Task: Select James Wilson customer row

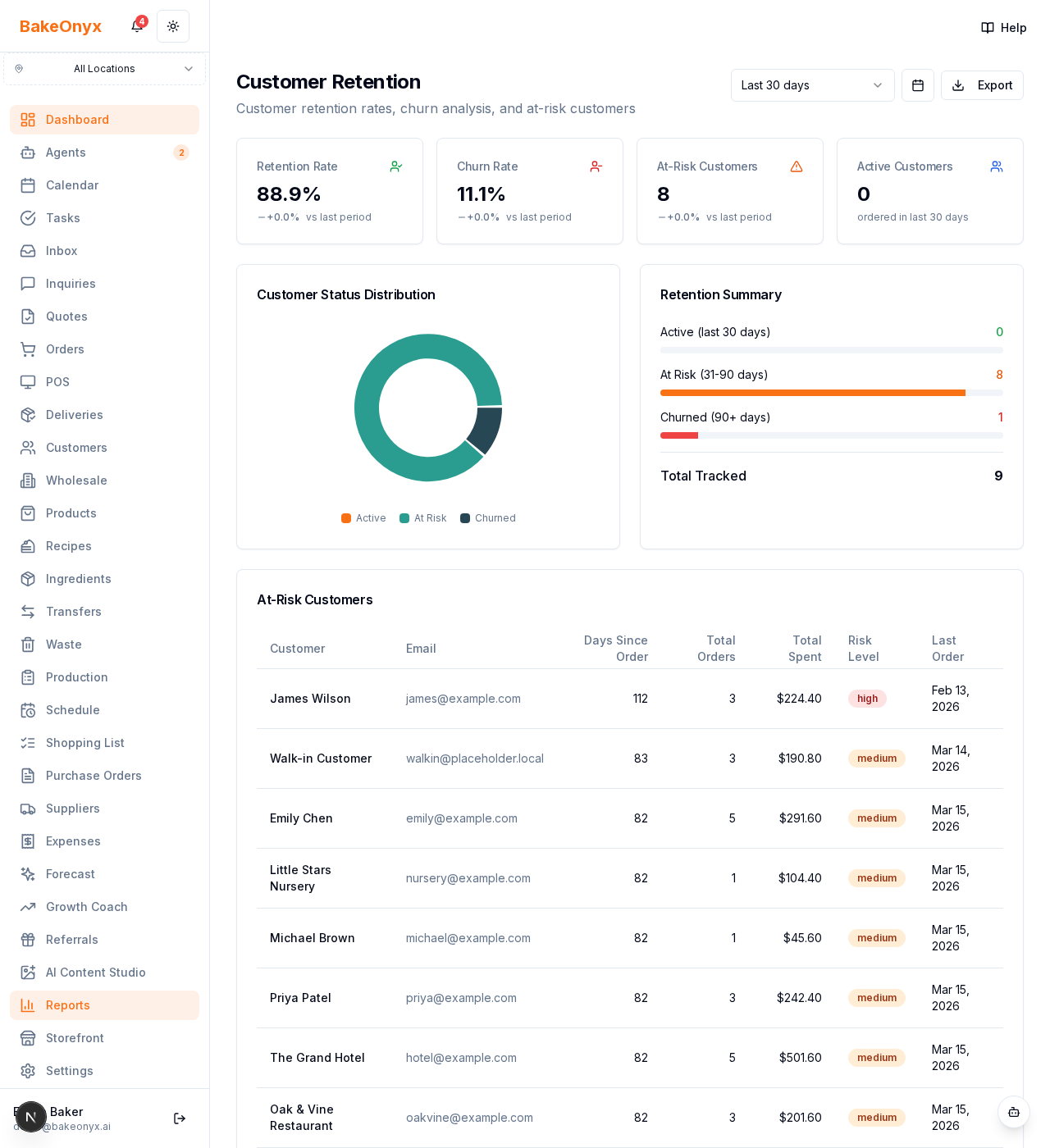Action: (630, 699)
